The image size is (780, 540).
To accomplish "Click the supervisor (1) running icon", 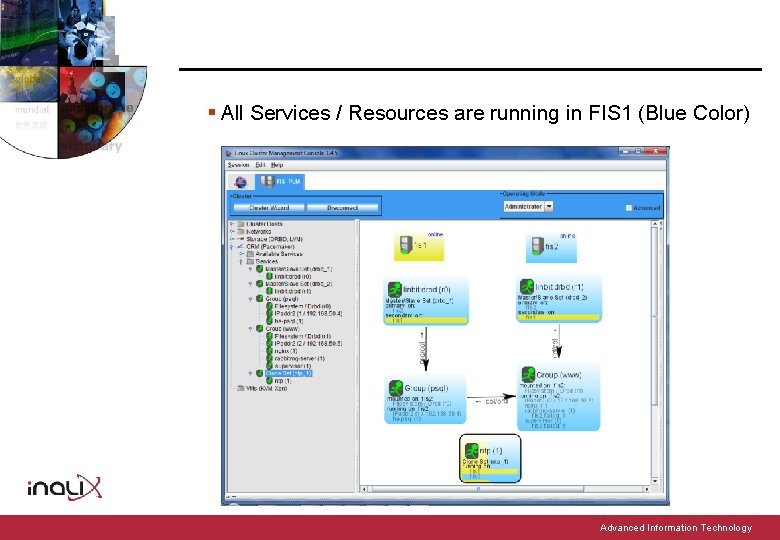I will tap(269, 366).
